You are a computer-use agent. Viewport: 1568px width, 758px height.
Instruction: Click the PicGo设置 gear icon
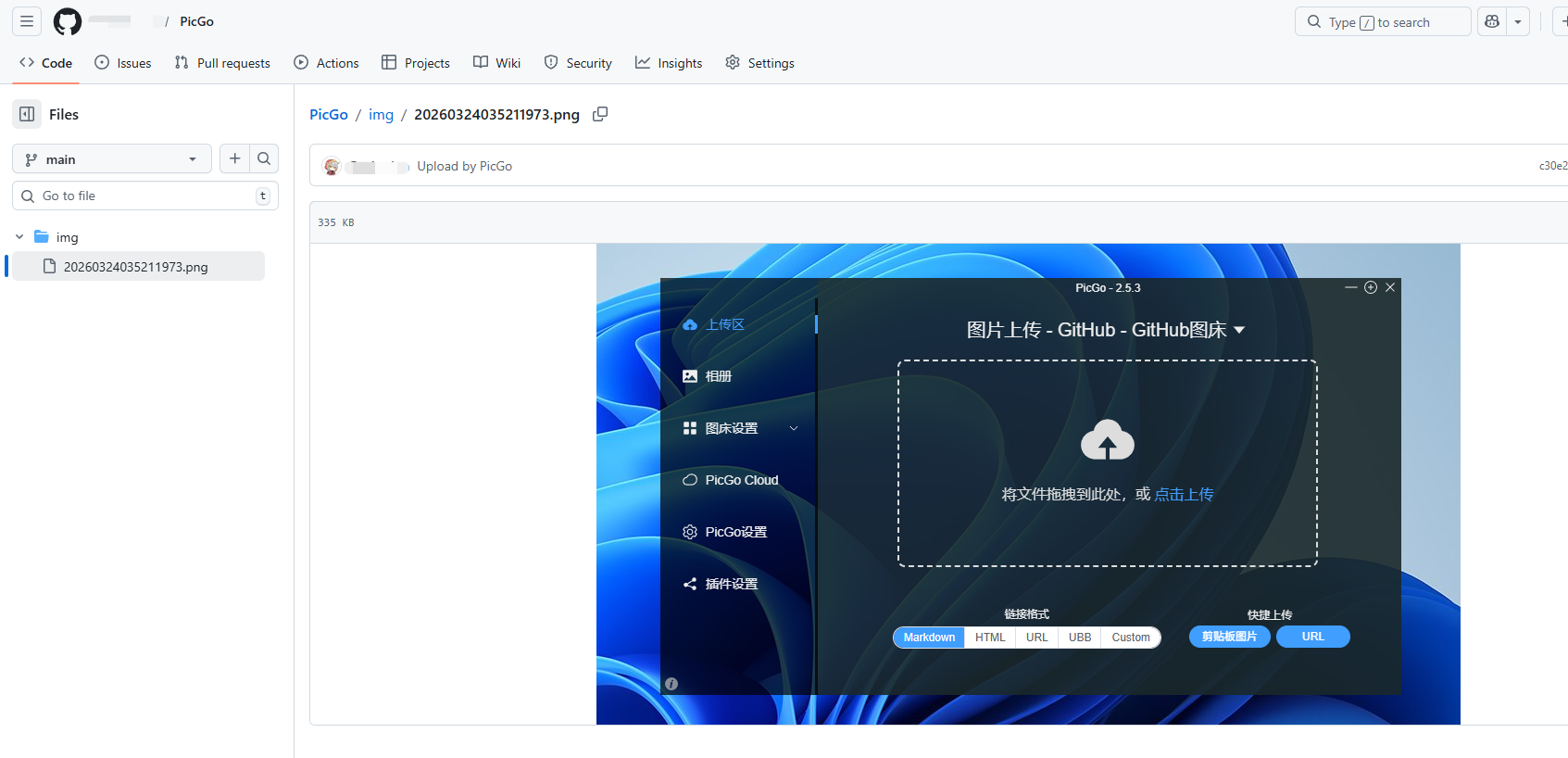[690, 532]
